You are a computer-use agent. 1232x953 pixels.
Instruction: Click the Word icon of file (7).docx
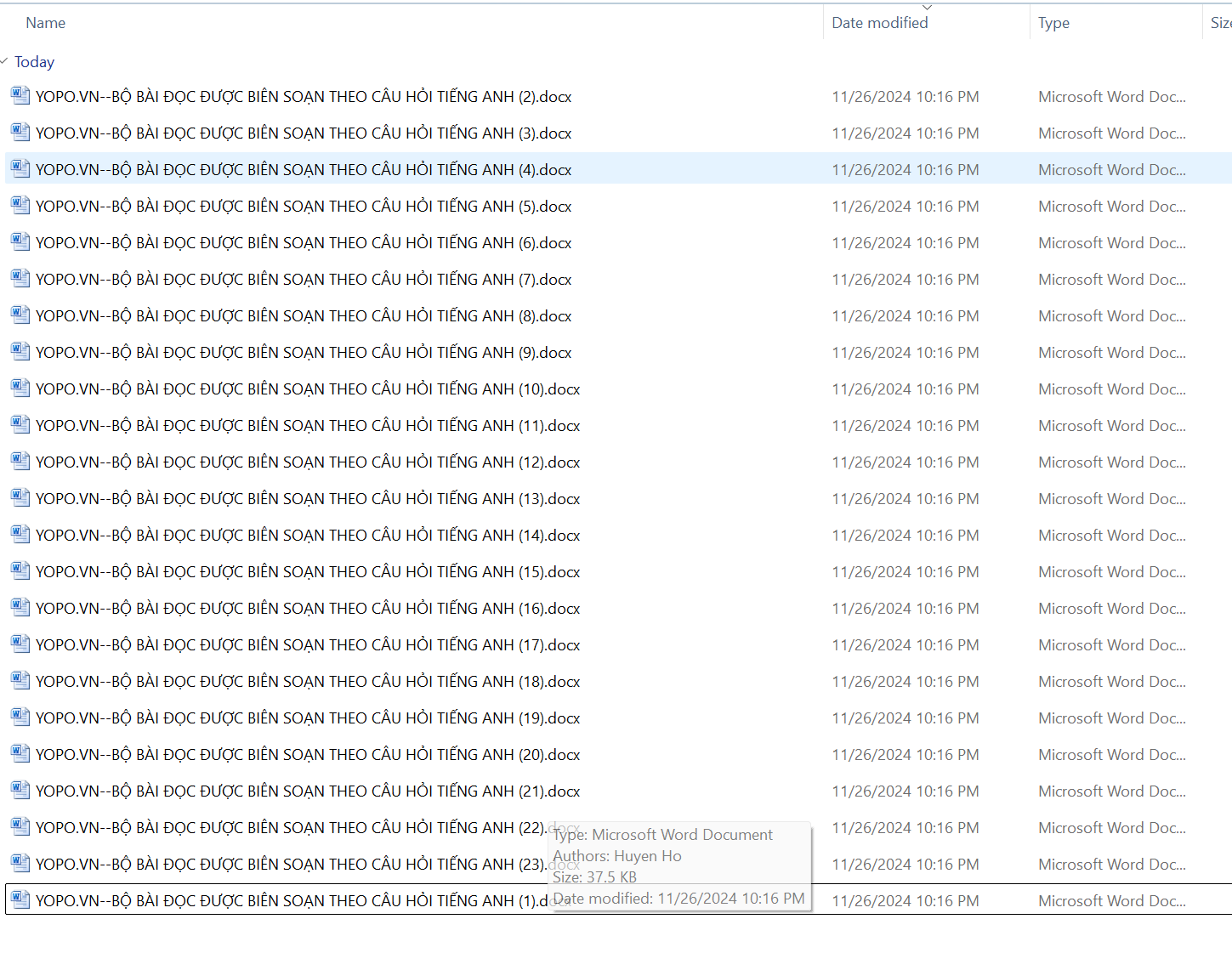pos(20,278)
